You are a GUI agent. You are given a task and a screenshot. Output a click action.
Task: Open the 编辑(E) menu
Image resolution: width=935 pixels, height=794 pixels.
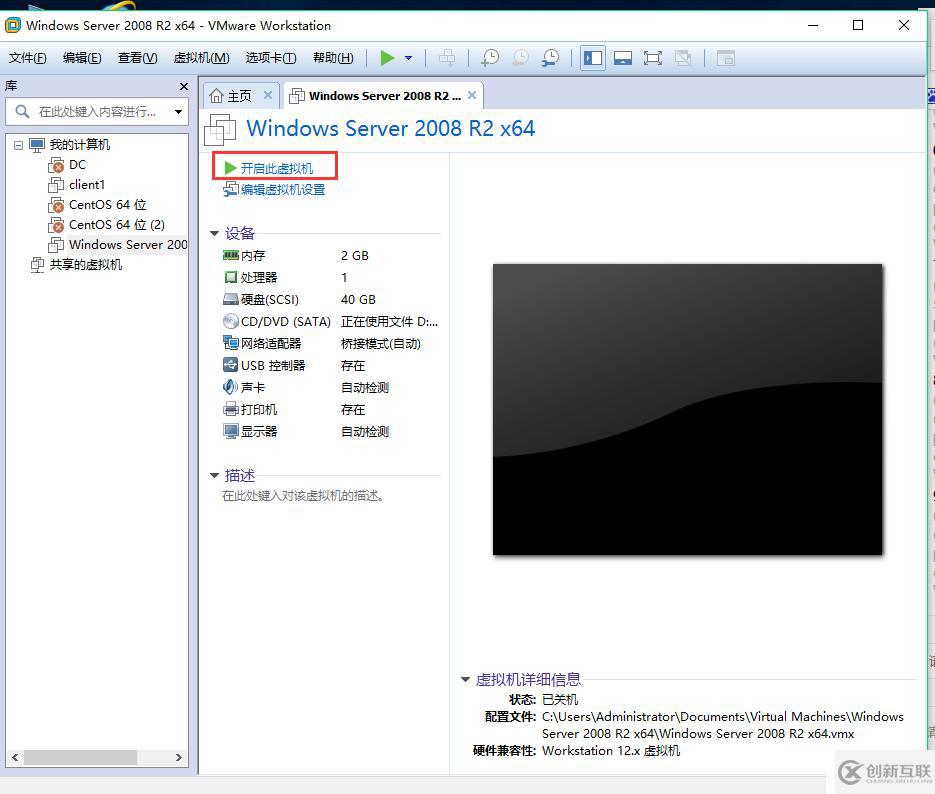click(82, 58)
